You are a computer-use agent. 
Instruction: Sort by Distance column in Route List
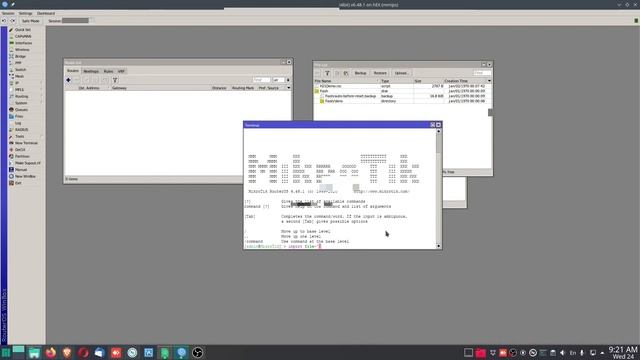(x=219, y=88)
